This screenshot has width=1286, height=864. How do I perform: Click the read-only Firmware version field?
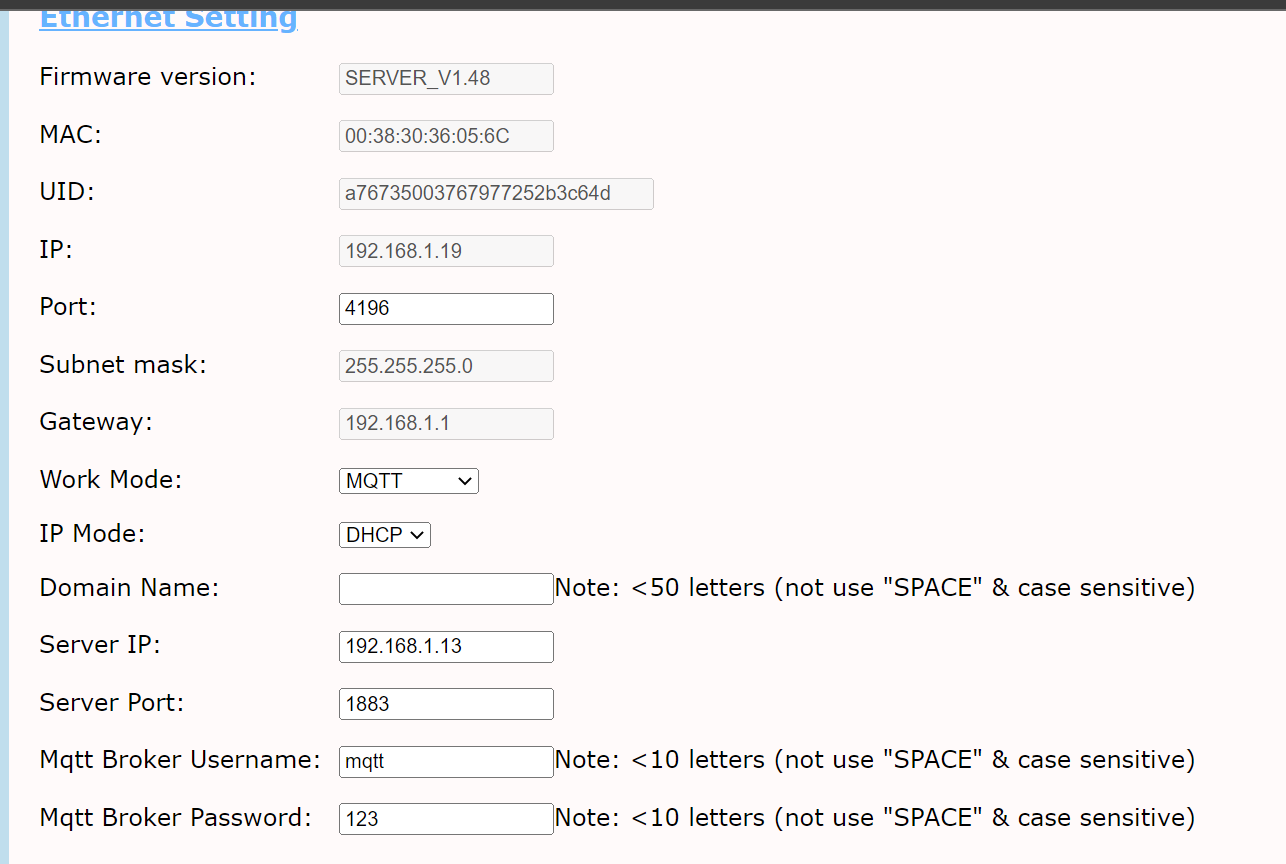click(x=446, y=79)
